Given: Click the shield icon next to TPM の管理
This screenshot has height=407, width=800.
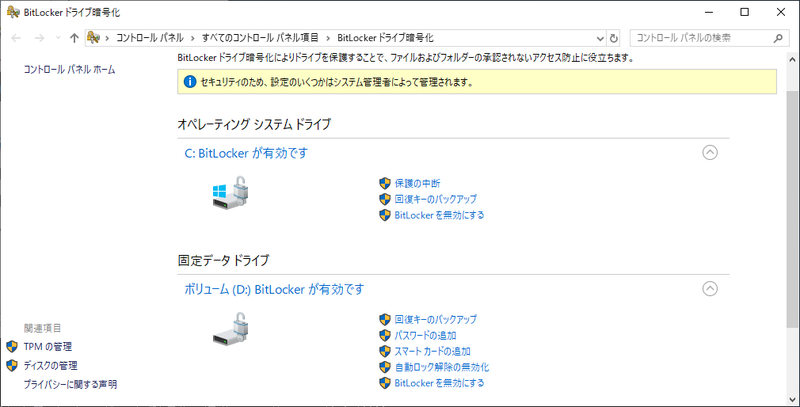Looking at the screenshot, I should [x=13, y=346].
